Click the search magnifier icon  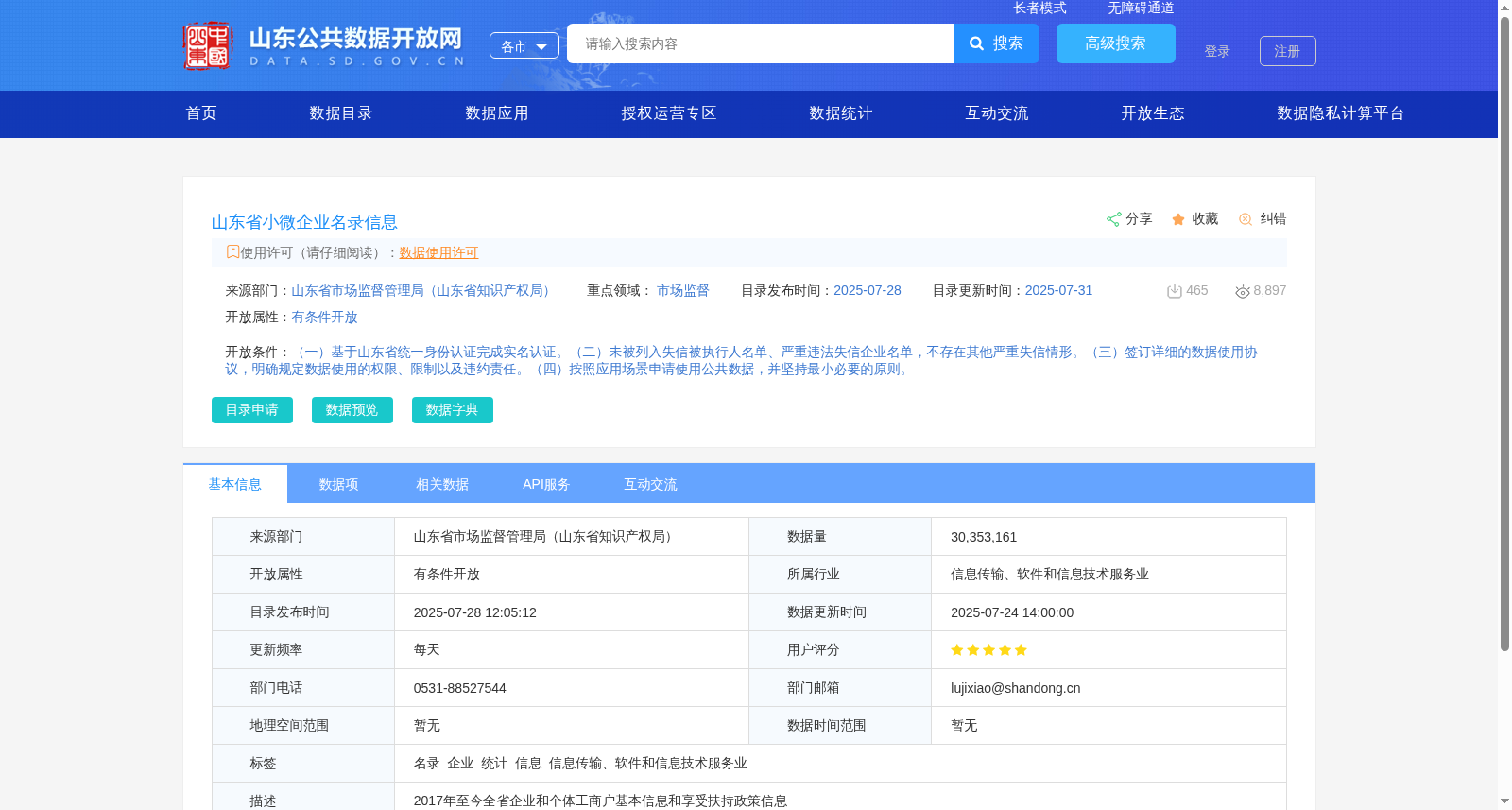coord(977,43)
